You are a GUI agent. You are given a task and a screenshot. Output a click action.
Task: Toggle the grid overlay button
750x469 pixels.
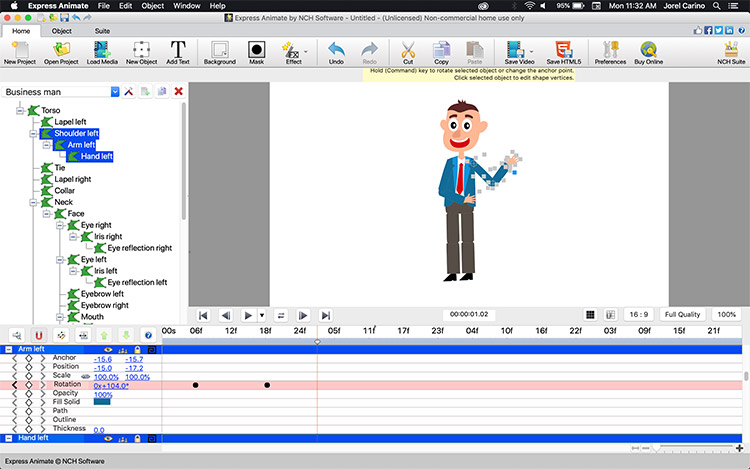point(590,314)
